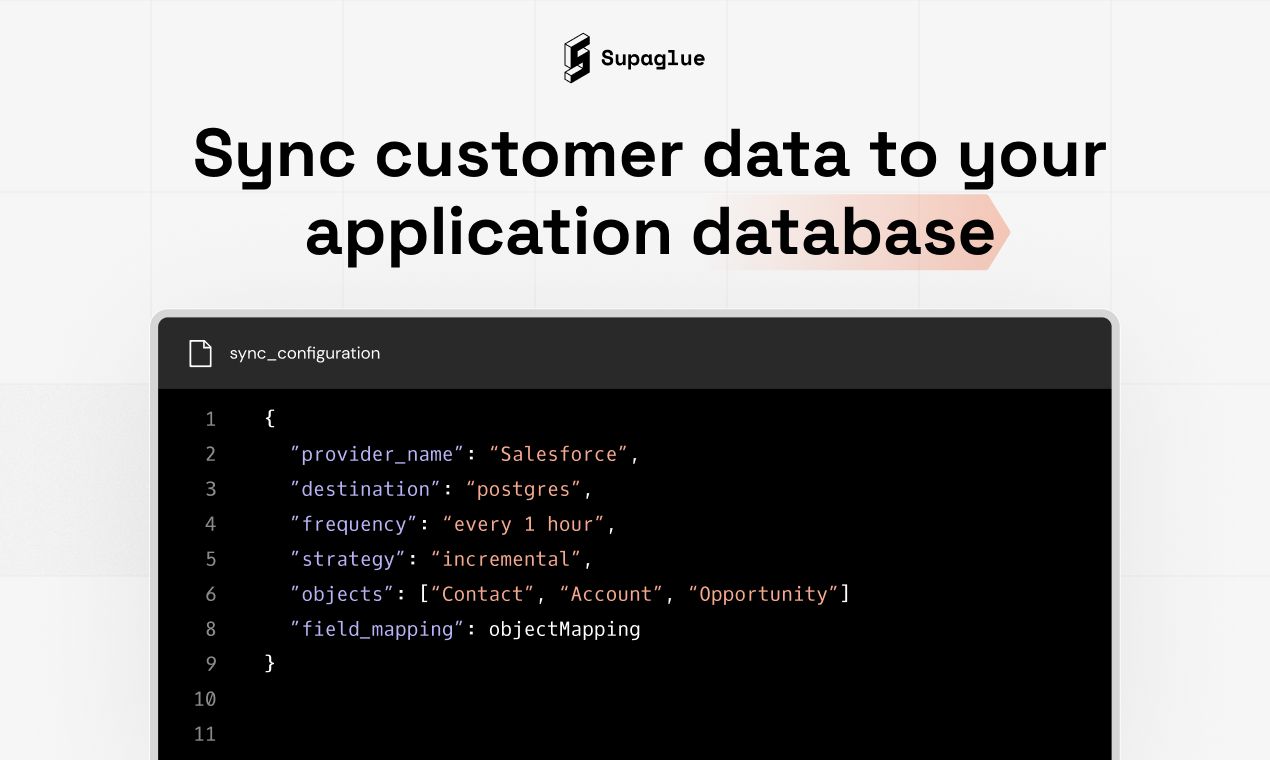Click the file icon beside sync_configuration
This screenshot has height=760, width=1270.
[201, 353]
